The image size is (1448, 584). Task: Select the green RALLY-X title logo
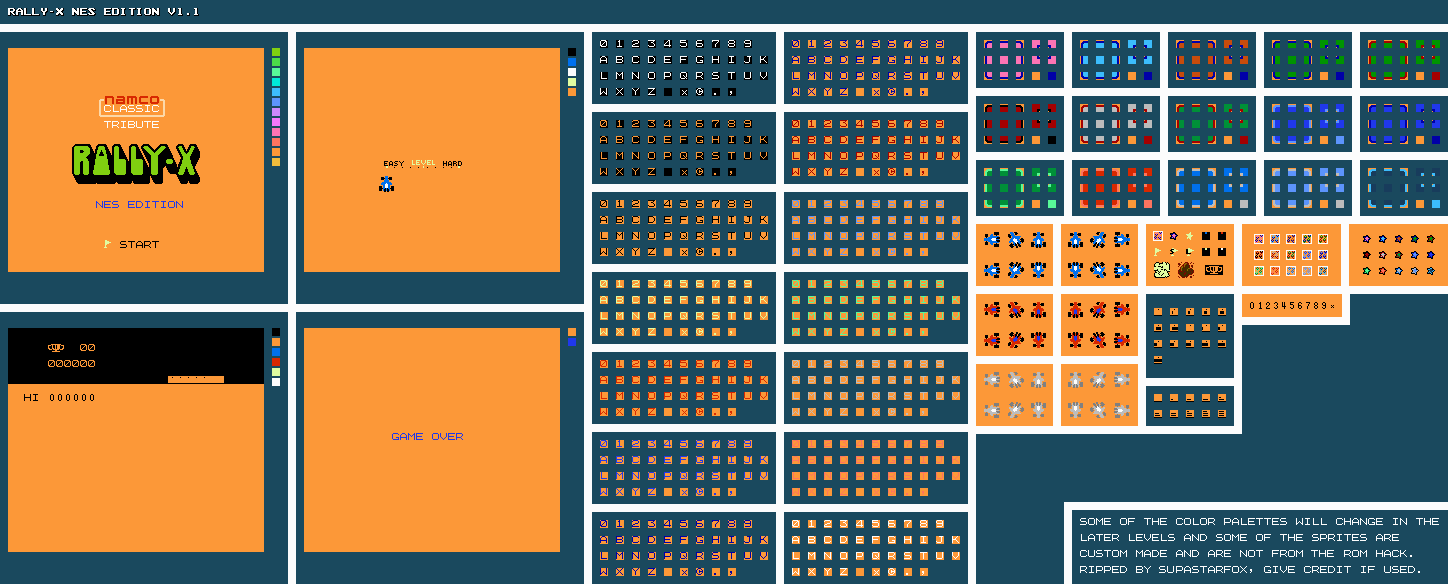136,165
